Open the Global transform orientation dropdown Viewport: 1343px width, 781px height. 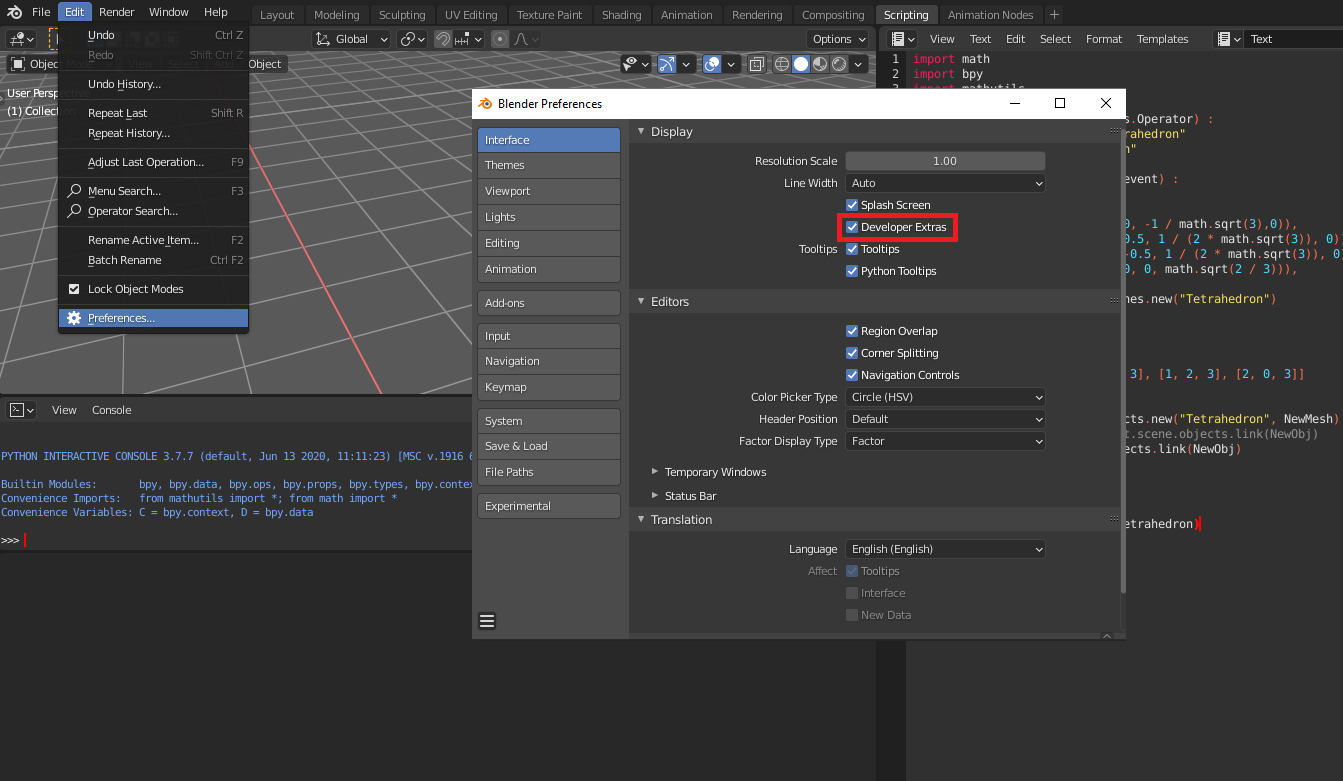pyautogui.click(x=352, y=39)
